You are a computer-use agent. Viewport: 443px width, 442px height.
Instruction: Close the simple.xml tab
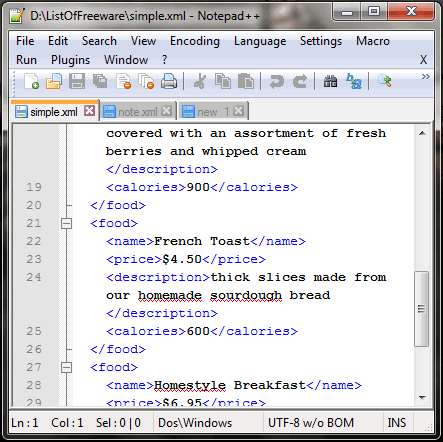point(89,111)
